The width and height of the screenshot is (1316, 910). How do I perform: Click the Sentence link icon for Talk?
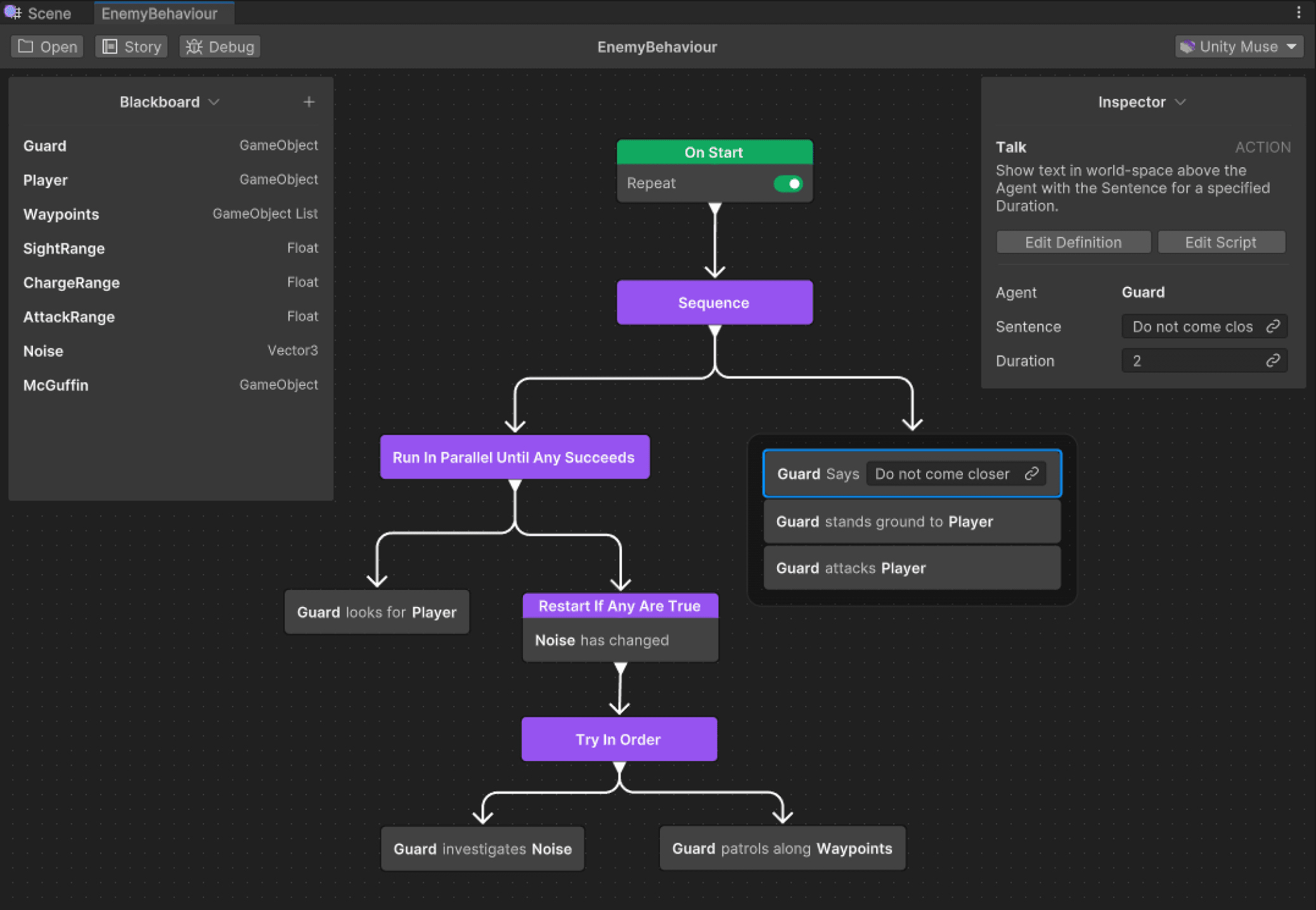[1275, 326]
